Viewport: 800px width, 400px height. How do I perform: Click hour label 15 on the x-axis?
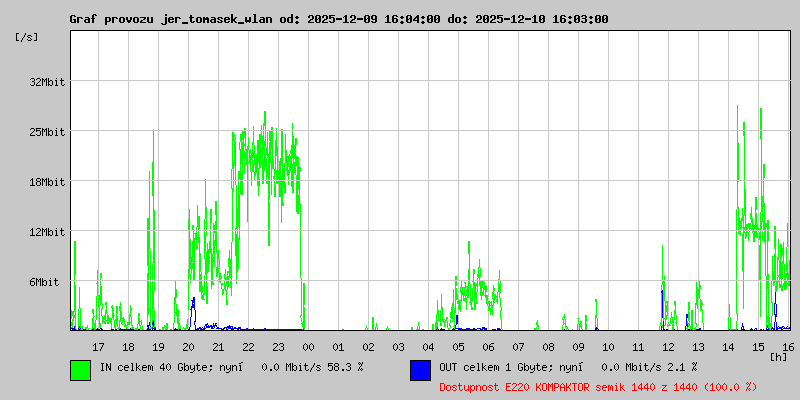click(x=758, y=347)
